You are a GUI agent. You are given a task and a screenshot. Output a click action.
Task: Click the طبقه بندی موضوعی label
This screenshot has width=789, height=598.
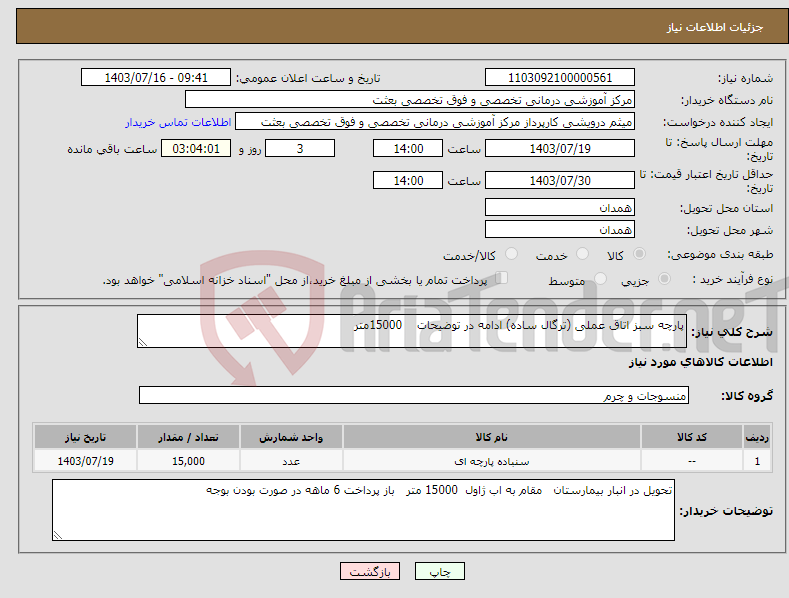pyautogui.click(x=720, y=255)
